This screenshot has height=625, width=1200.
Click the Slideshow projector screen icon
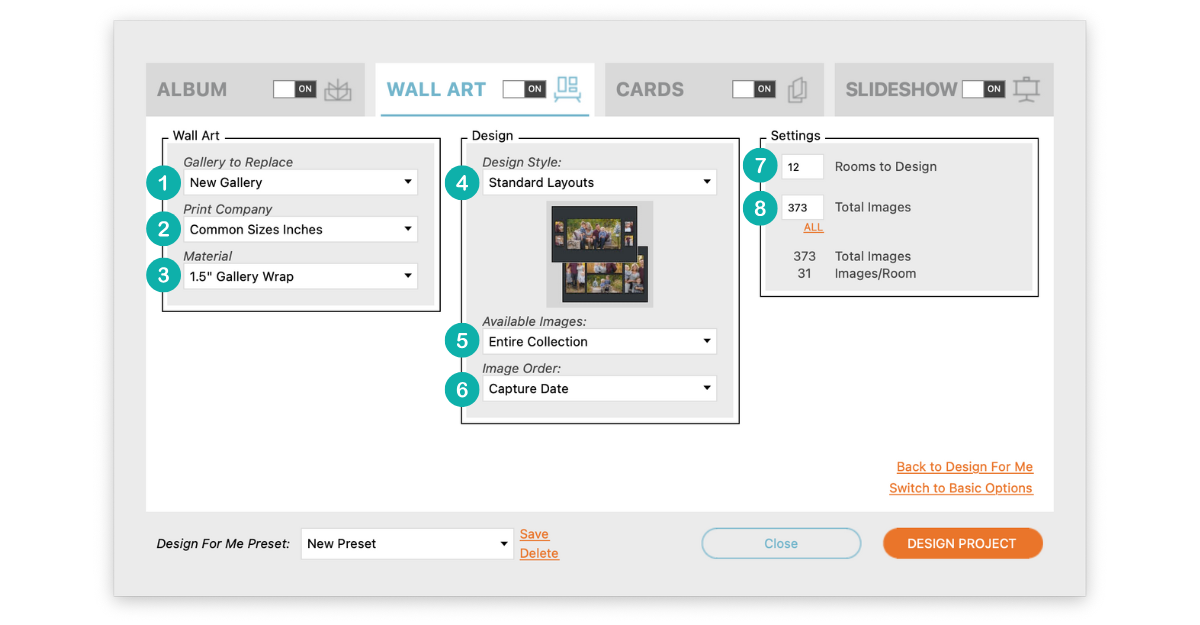(1026, 89)
